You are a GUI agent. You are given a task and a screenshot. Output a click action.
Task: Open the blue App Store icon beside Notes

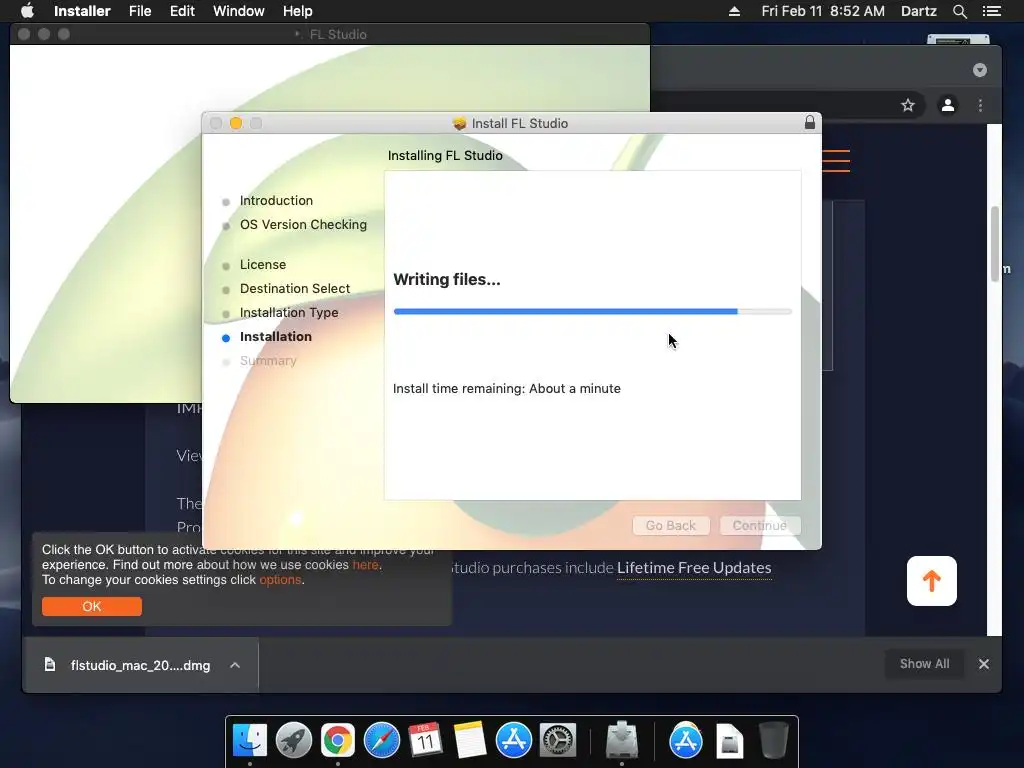click(x=514, y=741)
